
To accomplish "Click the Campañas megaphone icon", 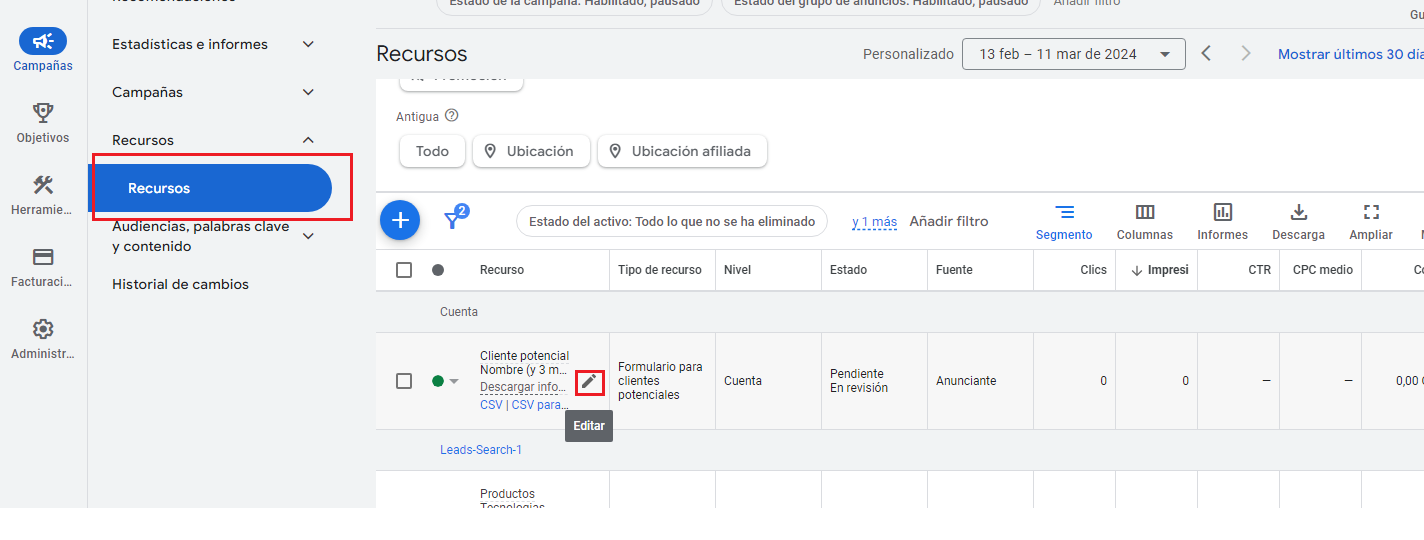I will [x=43, y=42].
